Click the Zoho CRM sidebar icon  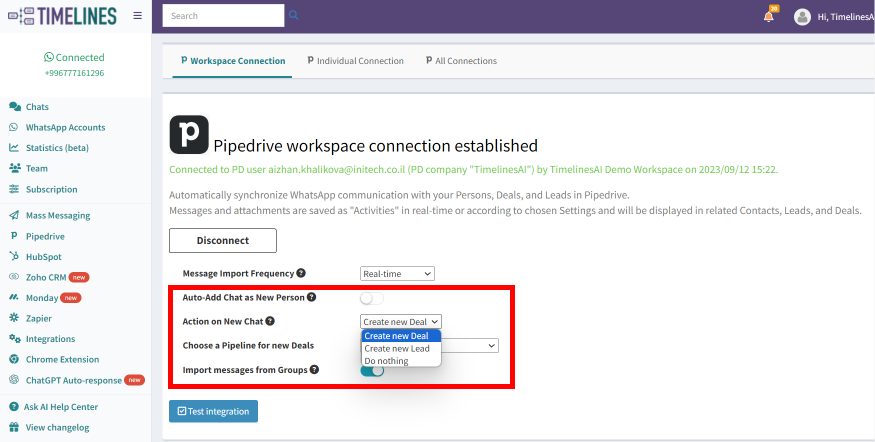point(14,277)
